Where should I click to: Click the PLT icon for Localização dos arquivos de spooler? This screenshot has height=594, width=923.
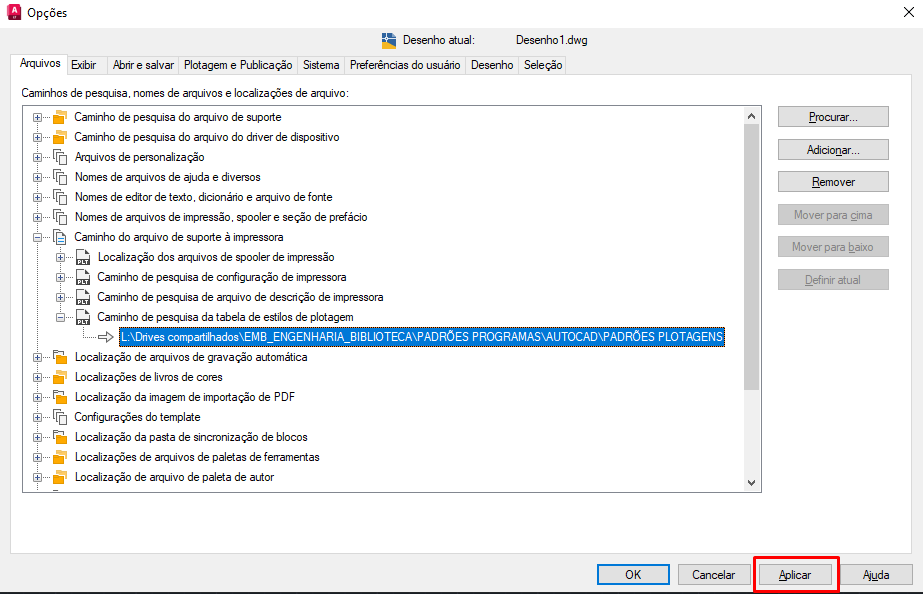[x=83, y=257]
